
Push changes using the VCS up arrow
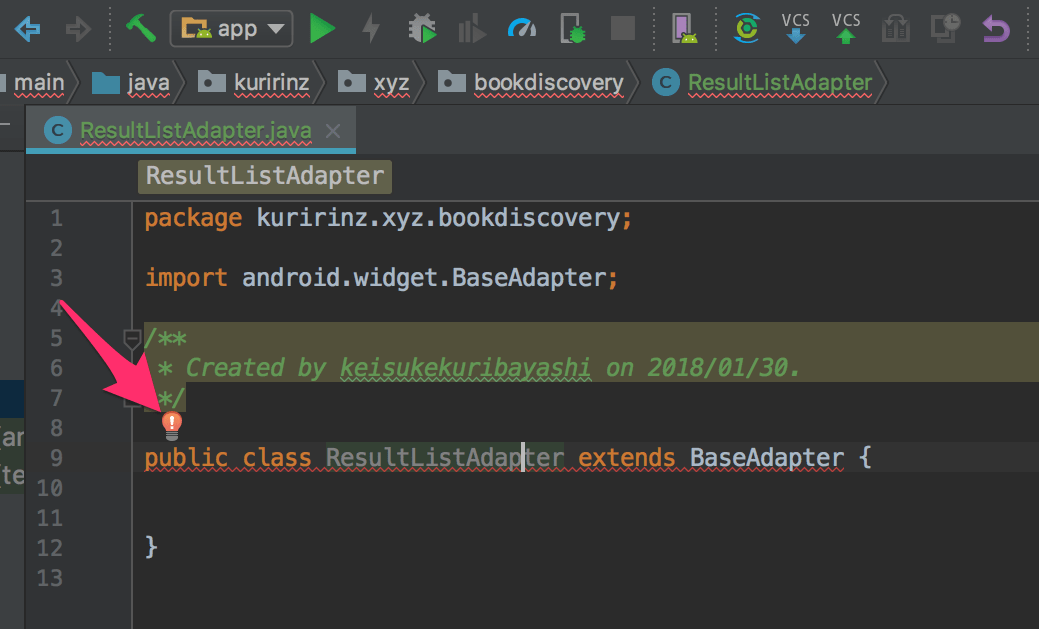[845, 28]
